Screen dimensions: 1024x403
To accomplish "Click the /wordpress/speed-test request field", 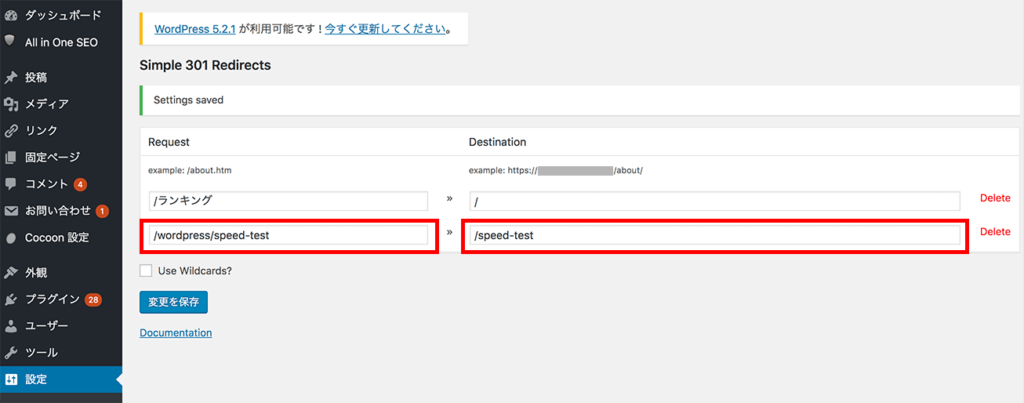I will tap(288, 235).
